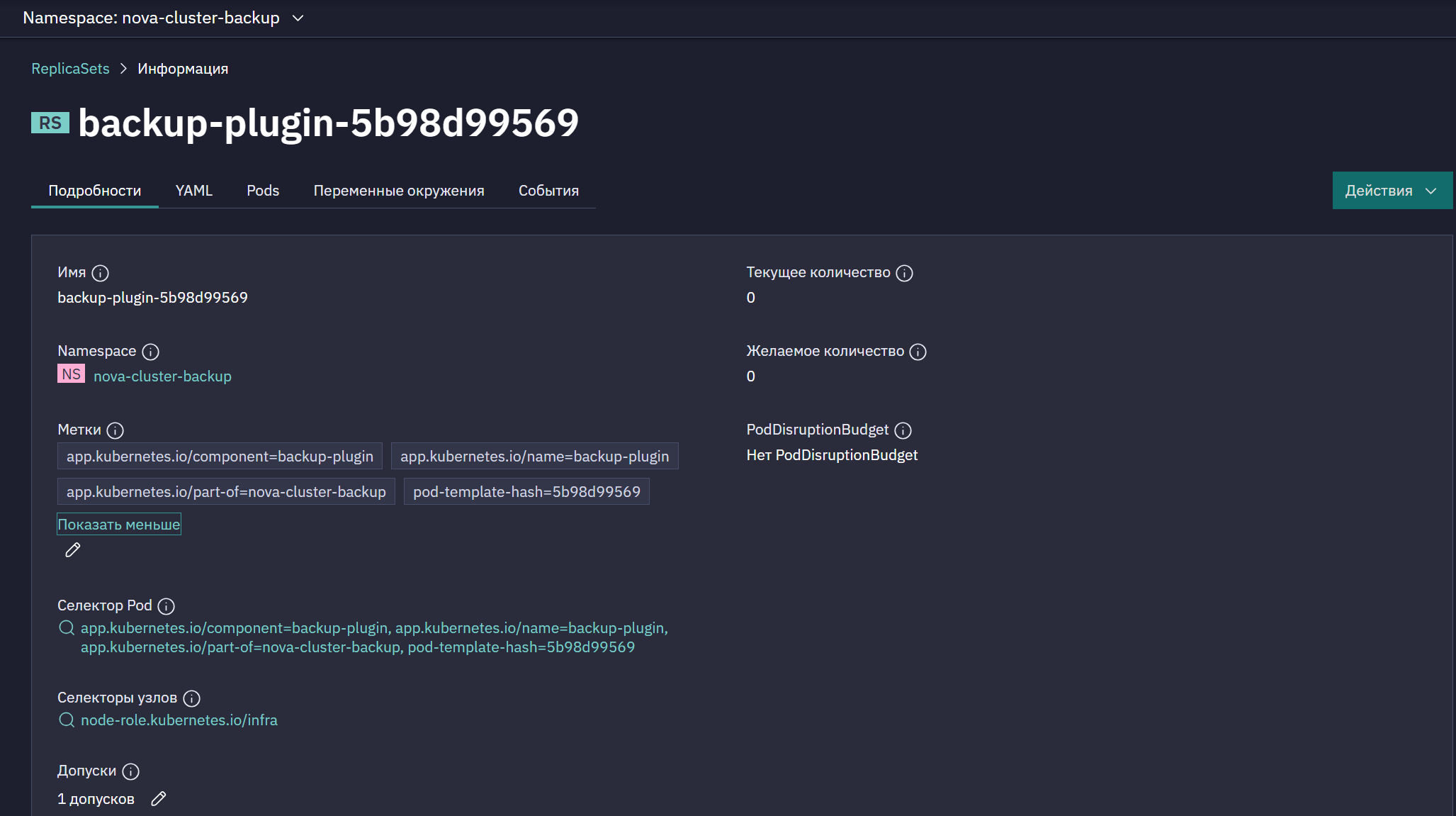Click label app.kubernetes.io/name=backup-plugin
1456x816 pixels.
534,457
